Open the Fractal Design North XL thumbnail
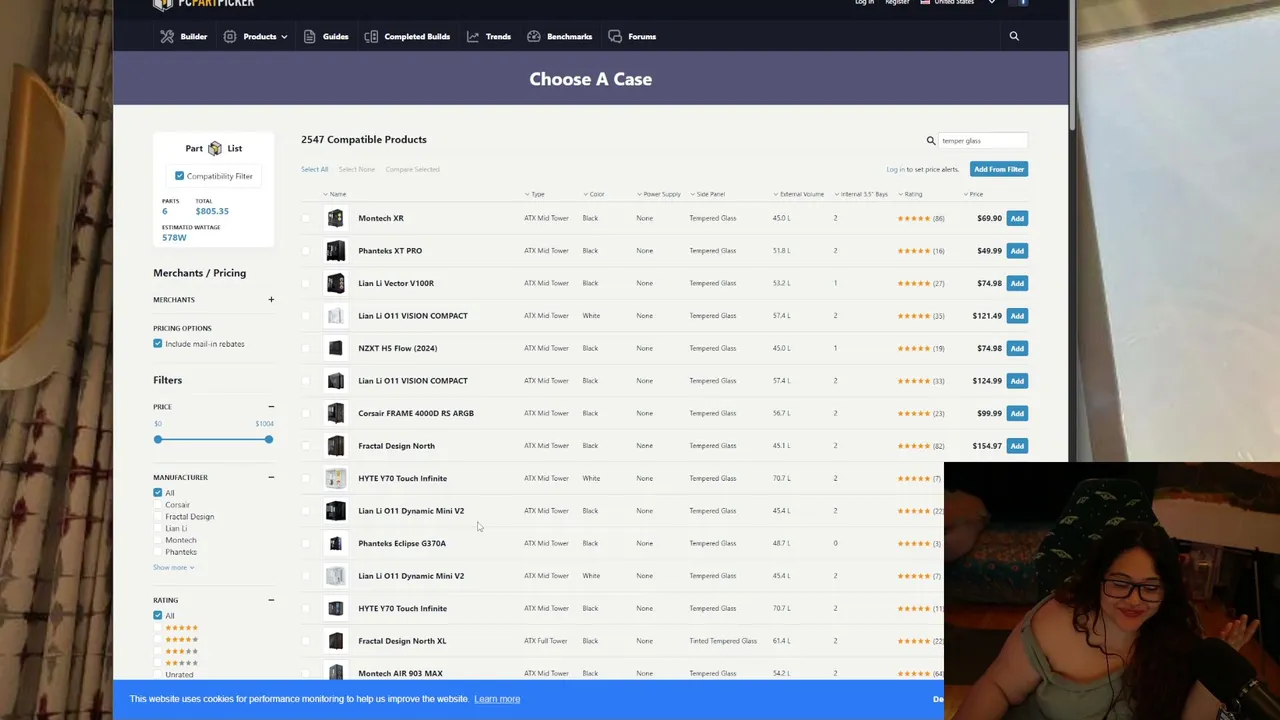The image size is (1280, 720). (x=335, y=641)
